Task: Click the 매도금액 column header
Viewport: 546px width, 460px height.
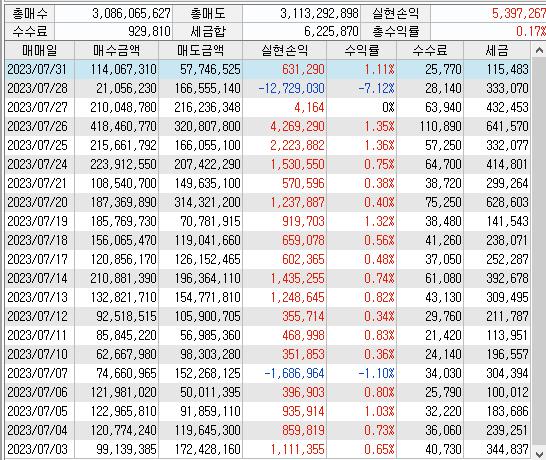Action: point(201,51)
